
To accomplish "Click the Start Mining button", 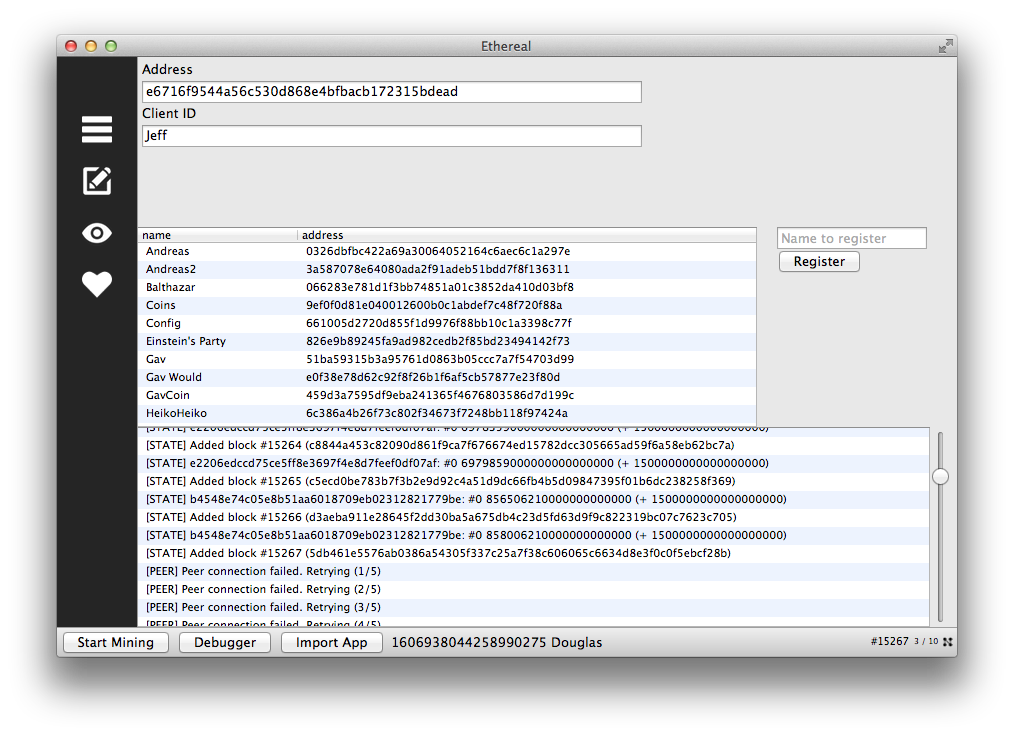I will pyautogui.click(x=116, y=642).
